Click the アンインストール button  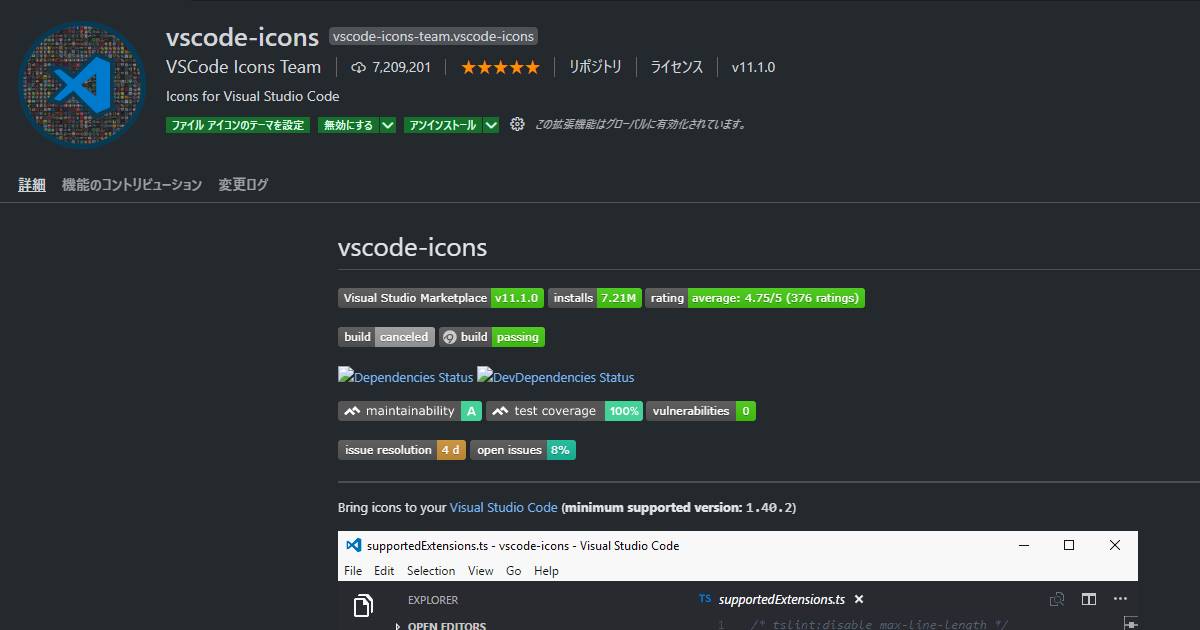(x=443, y=125)
